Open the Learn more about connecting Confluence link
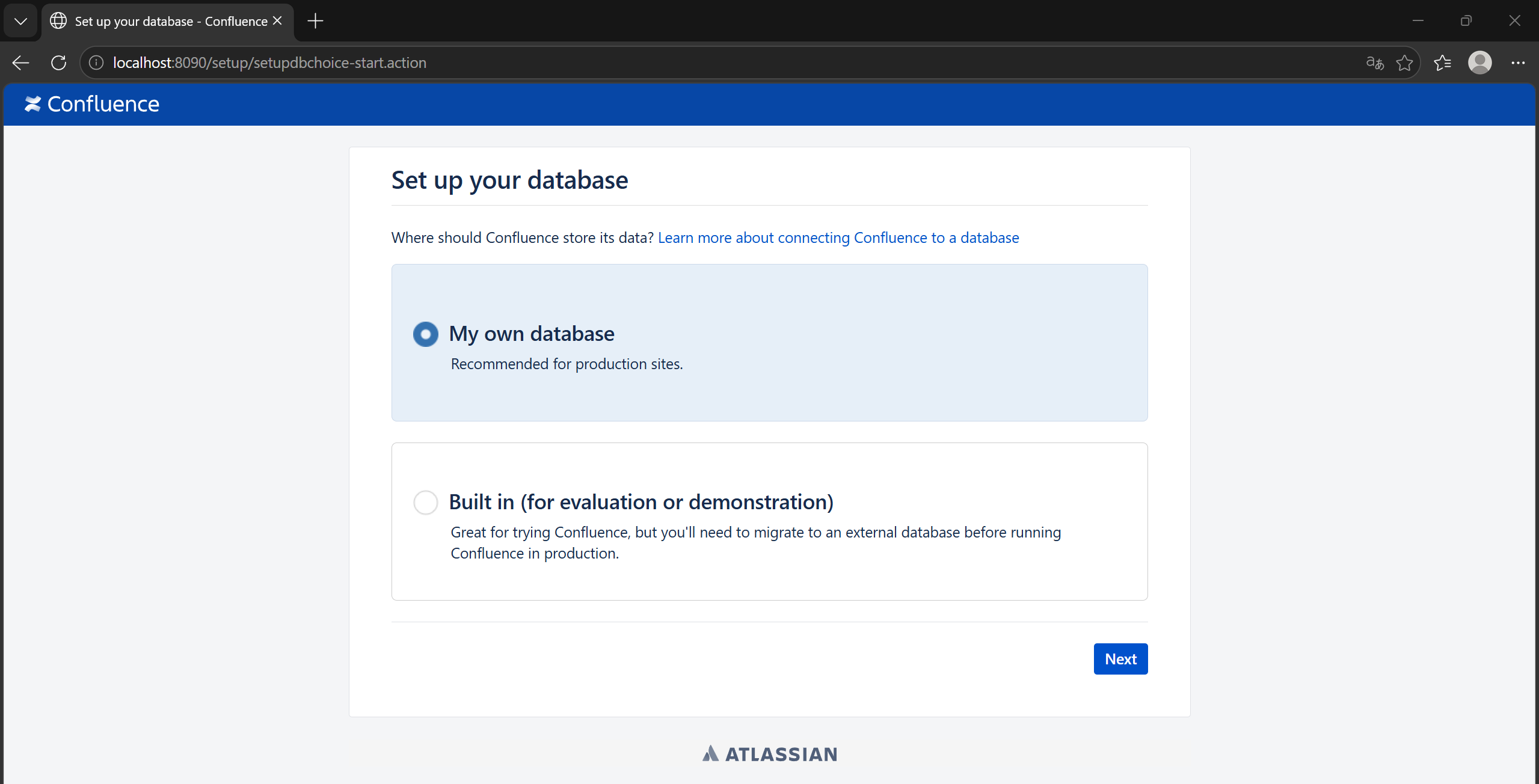Screen dimensions: 1539x784 pos(838,237)
